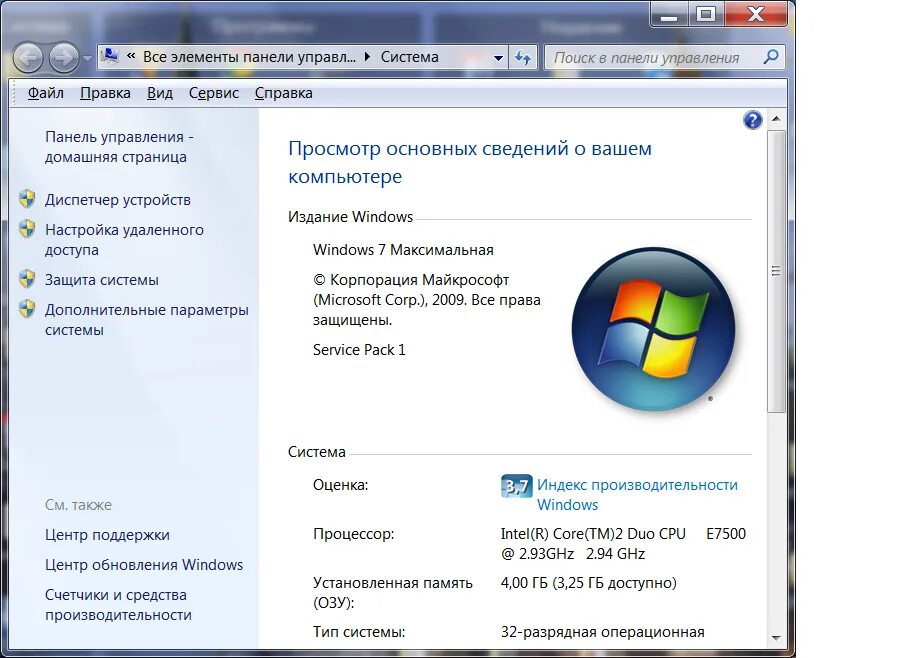
Task: Click shield icon beside 'Настройка удаленного доступа'
Action: pyautogui.click(x=27, y=229)
